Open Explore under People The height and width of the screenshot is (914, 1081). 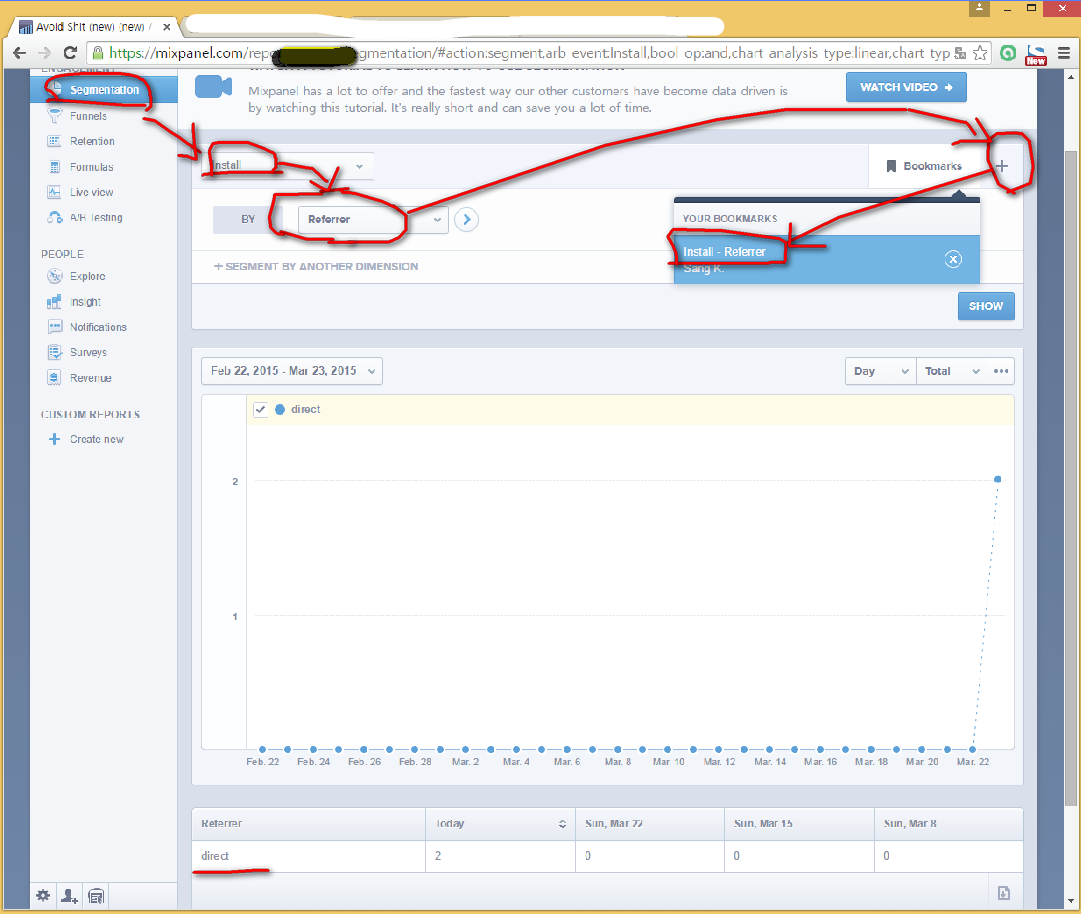[x=88, y=276]
